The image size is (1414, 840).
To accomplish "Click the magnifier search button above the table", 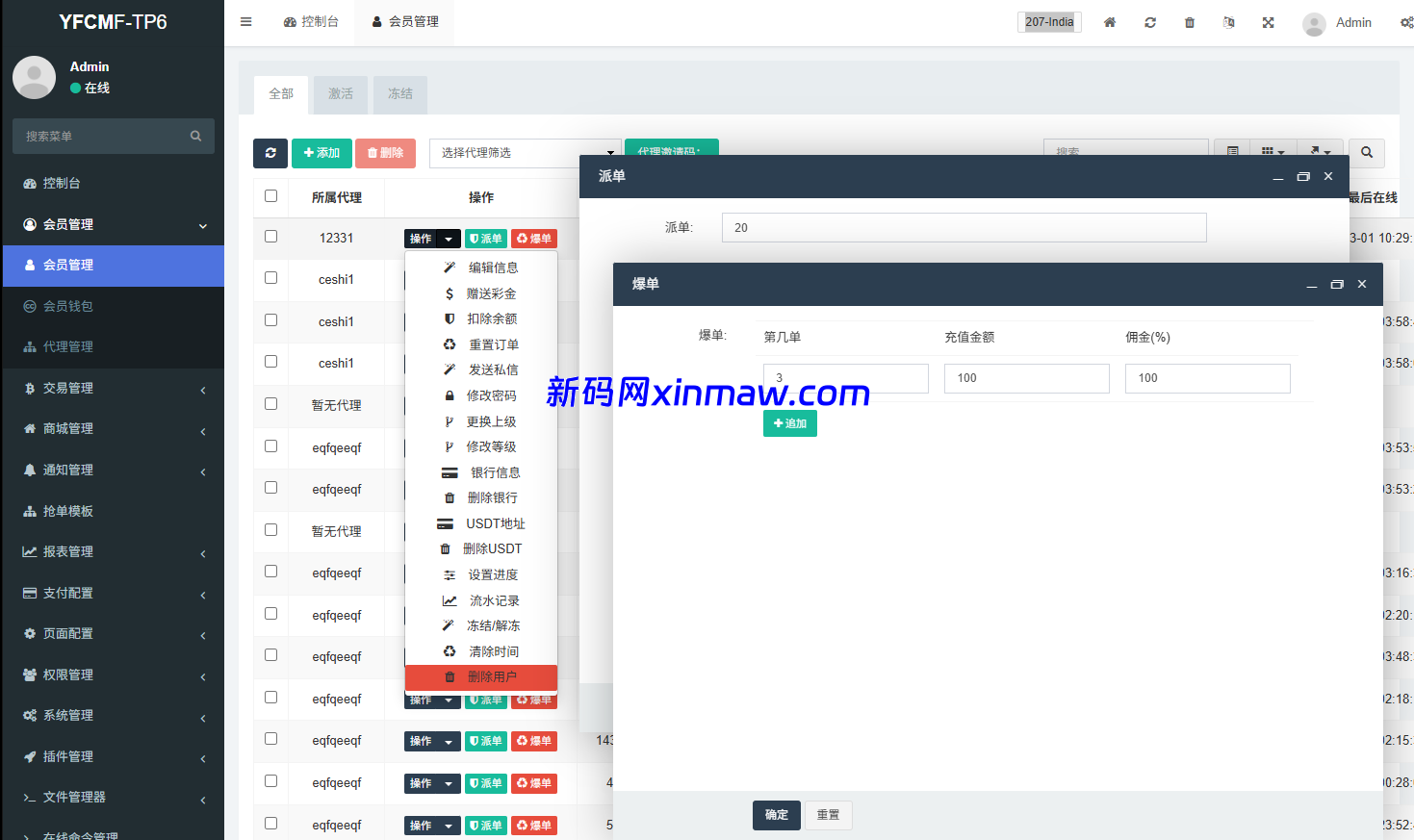I will tap(1366, 153).
